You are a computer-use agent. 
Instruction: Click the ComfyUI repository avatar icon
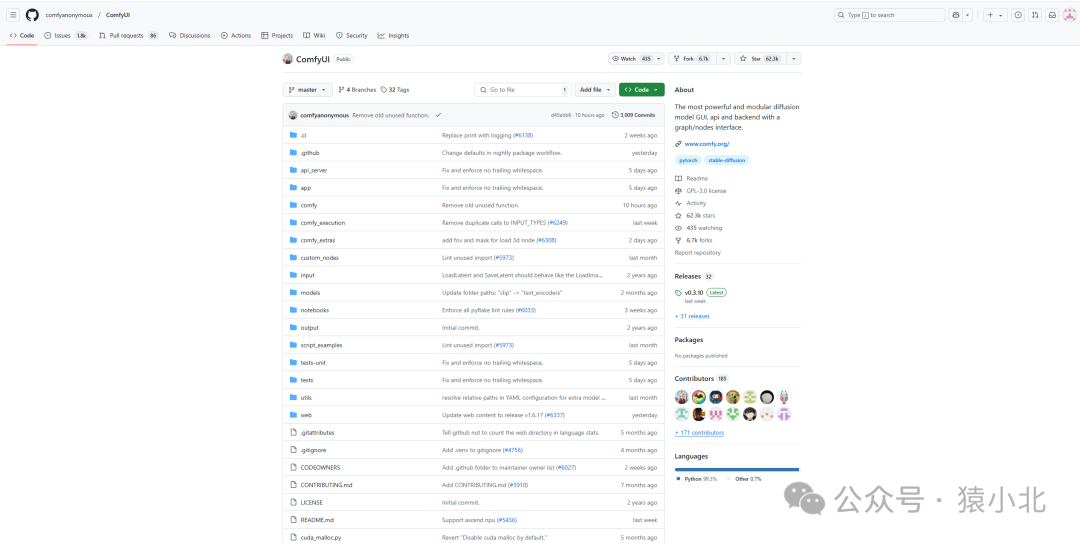coord(288,59)
